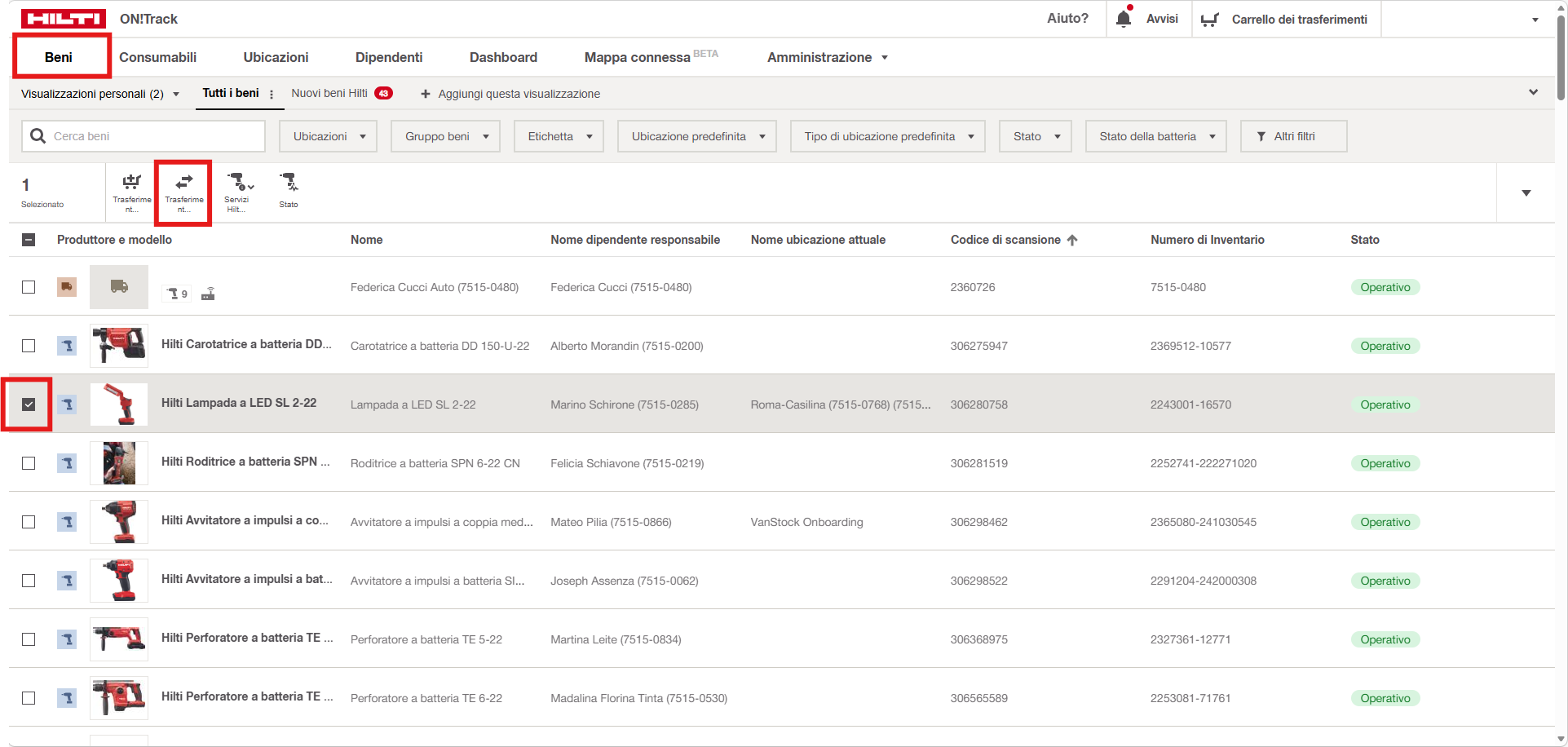The height and width of the screenshot is (747, 1568).
Task: Open the Altri filtri button
Action: point(1293,136)
